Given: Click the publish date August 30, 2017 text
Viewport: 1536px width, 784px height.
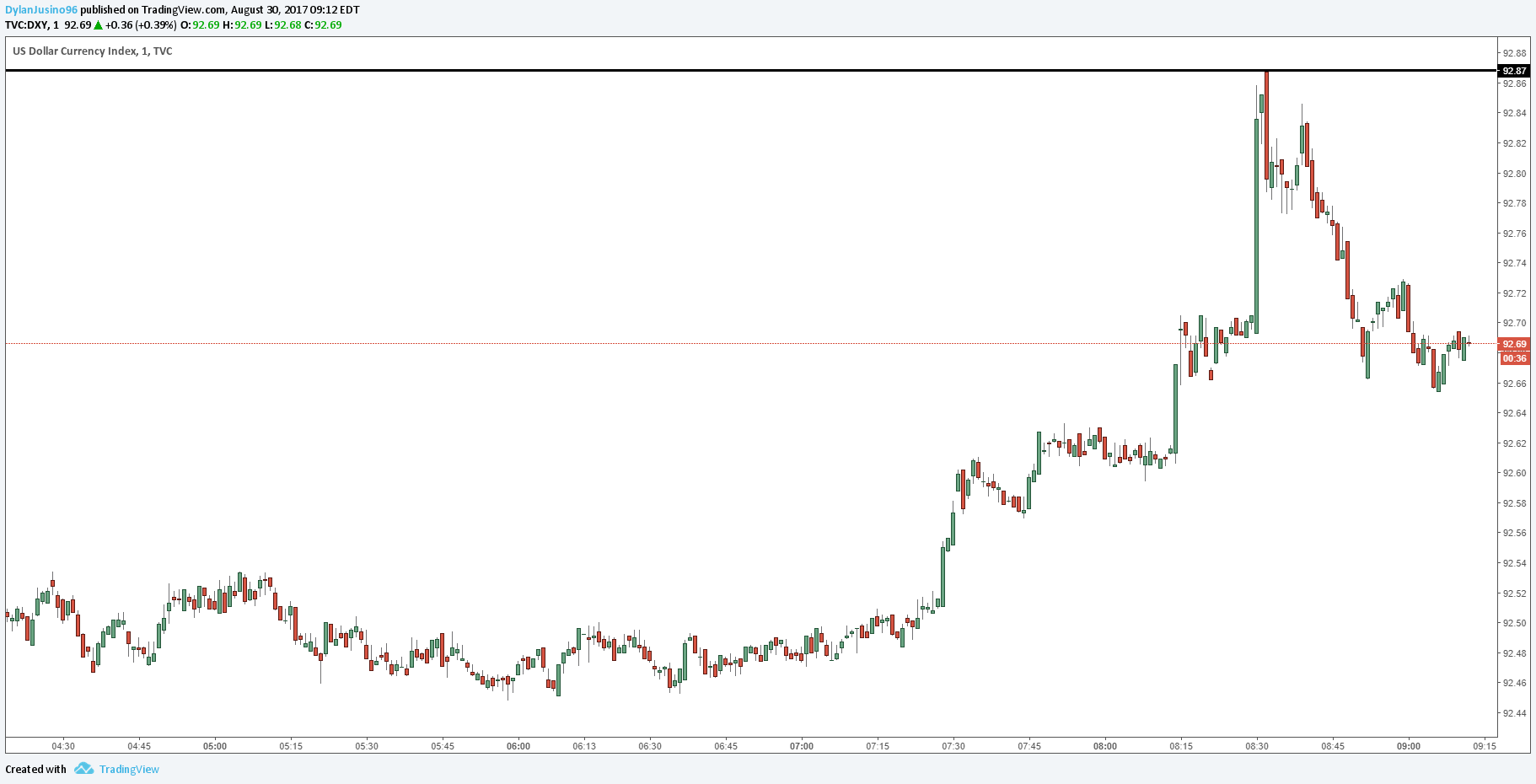Looking at the screenshot, I should click(x=270, y=10).
